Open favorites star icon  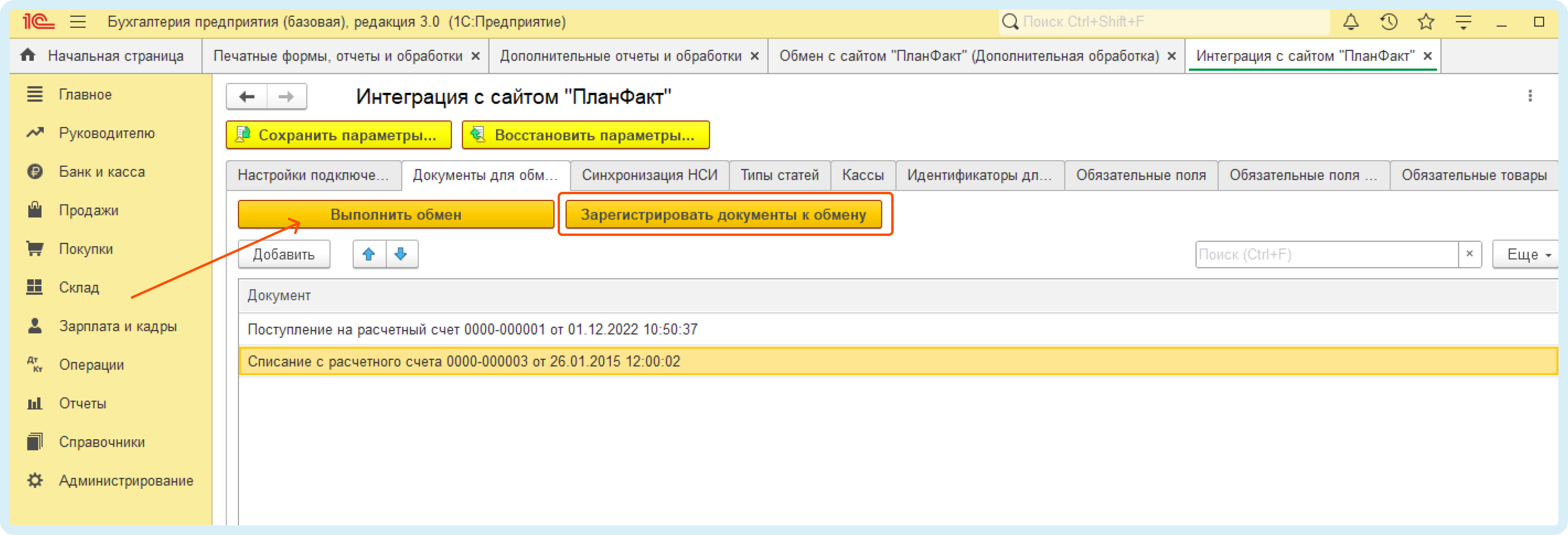[x=1425, y=23]
